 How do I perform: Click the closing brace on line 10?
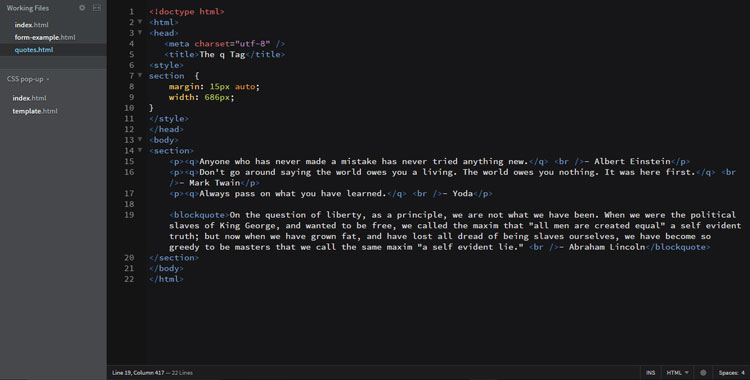coord(151,108)
